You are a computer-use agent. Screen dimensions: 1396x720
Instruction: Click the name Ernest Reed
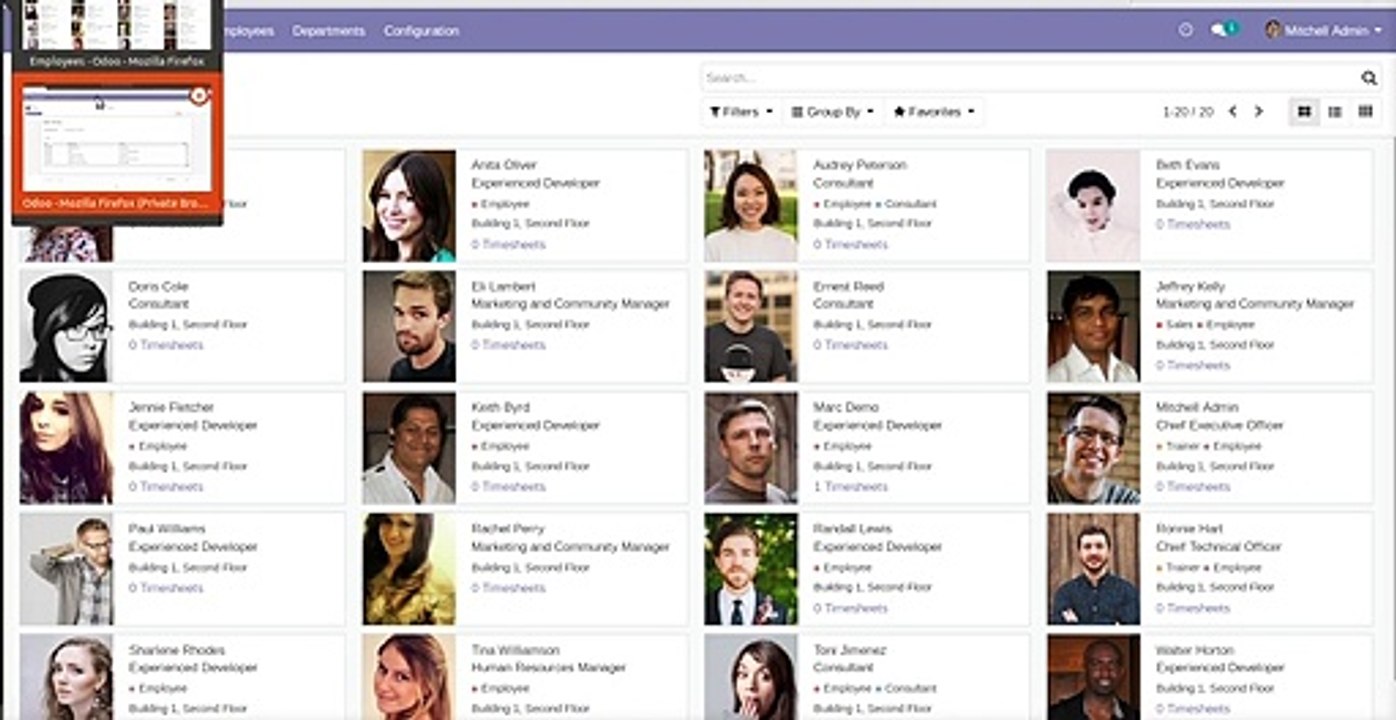(x=848, y=286)
